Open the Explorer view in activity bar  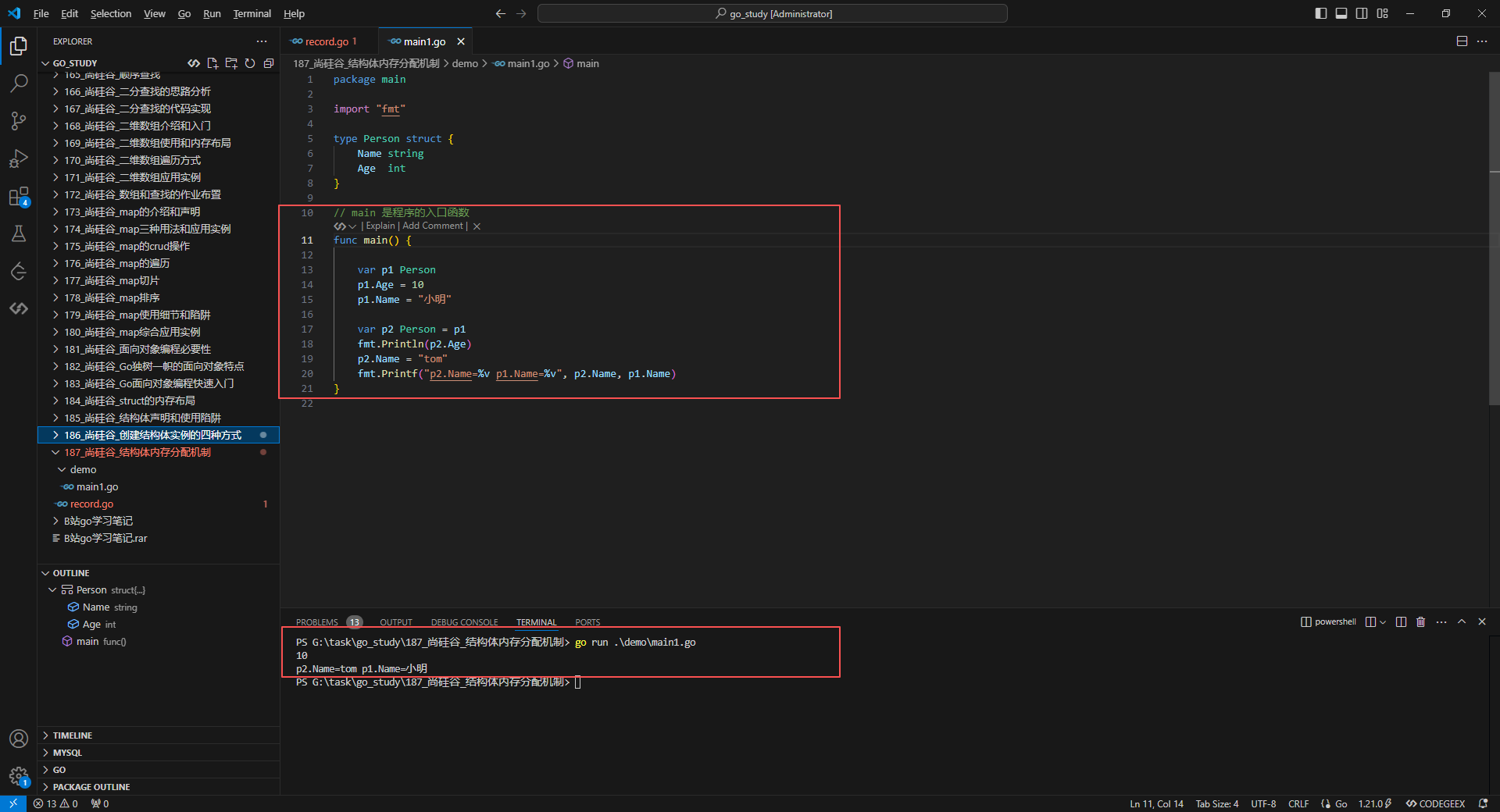[x=19, y=46]
